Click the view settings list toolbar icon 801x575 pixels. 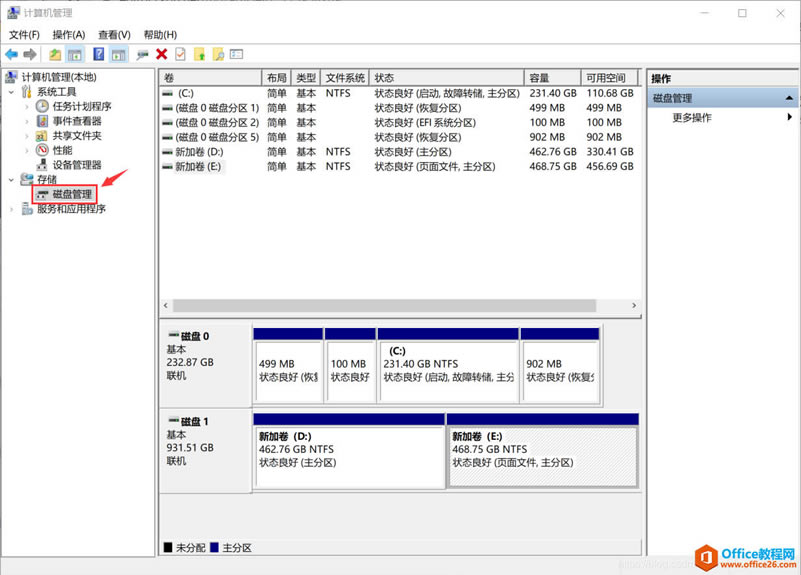[237, 54]
